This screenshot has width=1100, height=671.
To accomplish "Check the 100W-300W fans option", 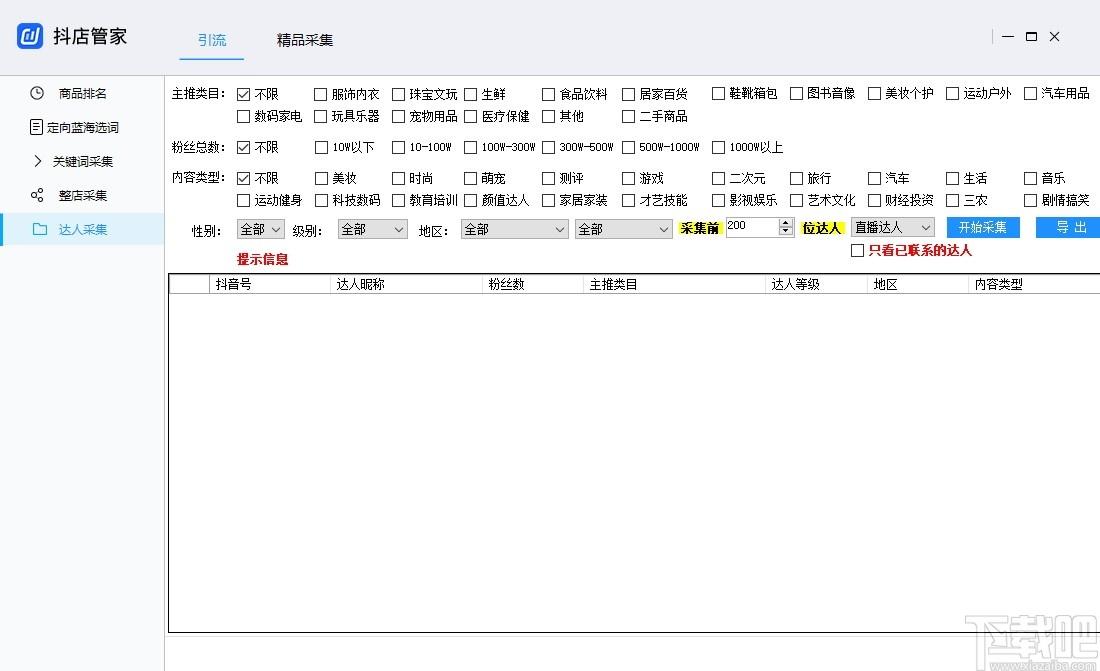I will 471,147.
